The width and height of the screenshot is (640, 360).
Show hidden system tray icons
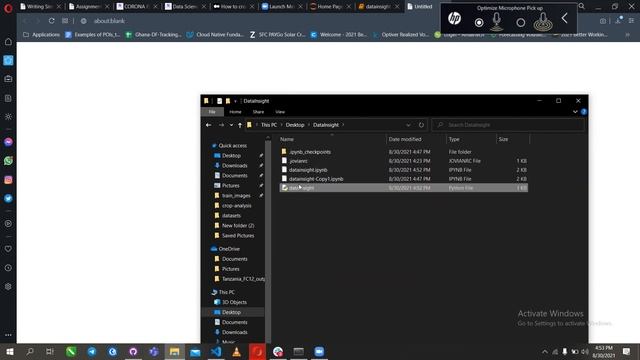click(x=544, y=351)
